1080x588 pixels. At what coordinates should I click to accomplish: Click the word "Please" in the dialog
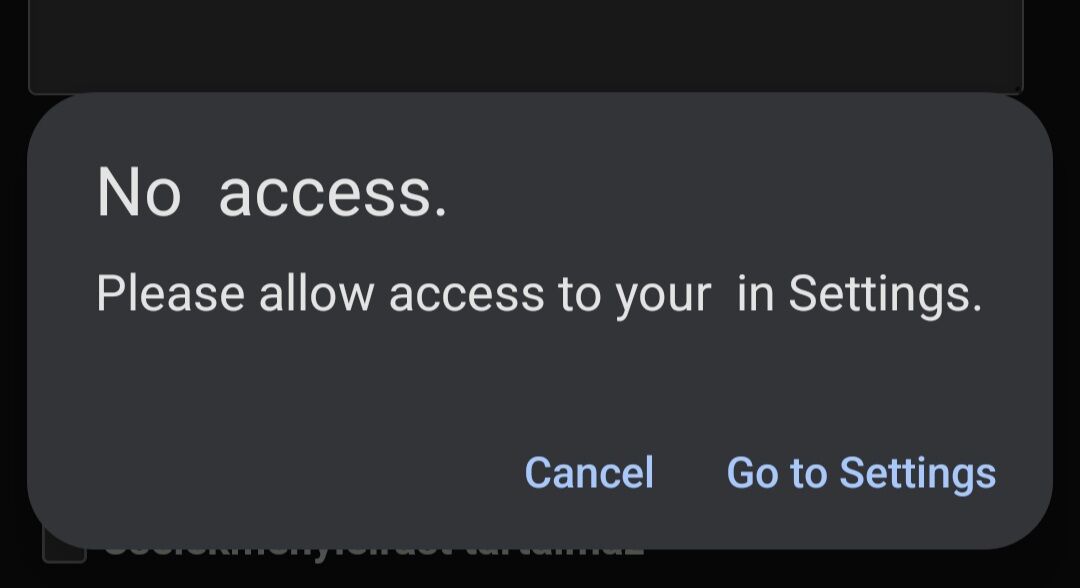170,294
